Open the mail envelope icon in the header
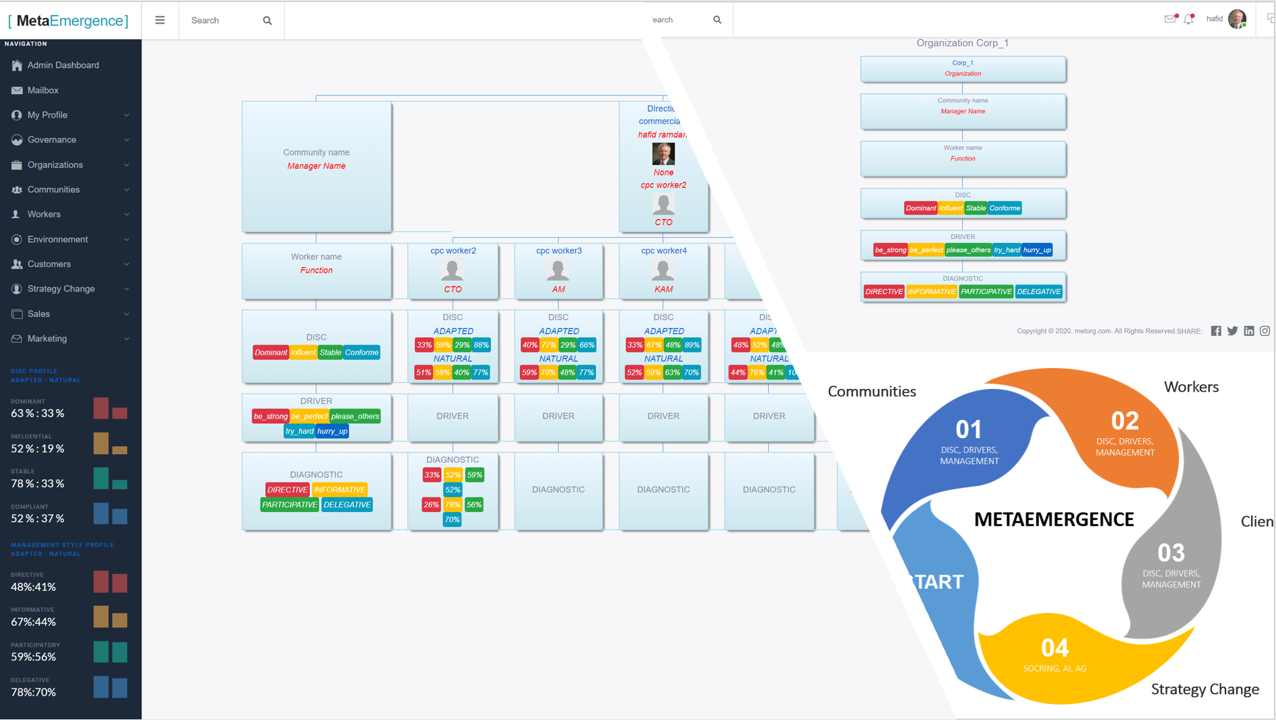The width and height of the screenshot is (1276, 720). click(x=1170, y=19)
